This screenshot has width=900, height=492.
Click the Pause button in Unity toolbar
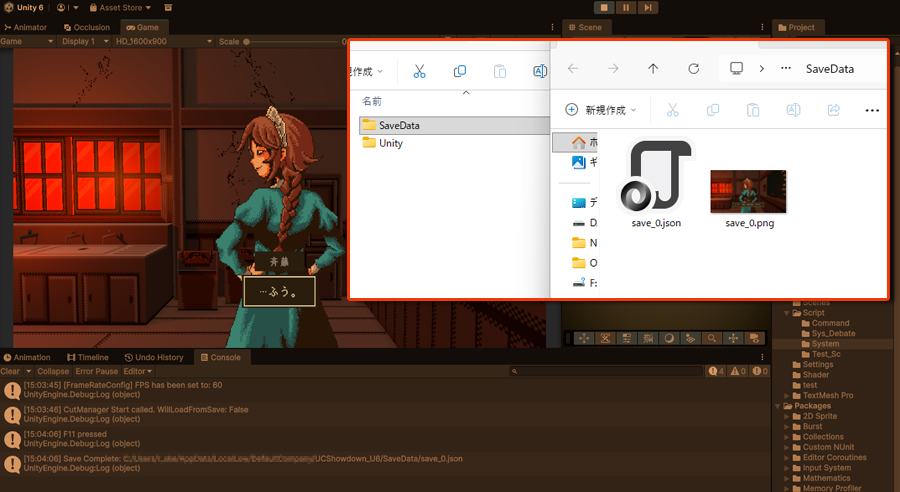(x=626, y=8)
